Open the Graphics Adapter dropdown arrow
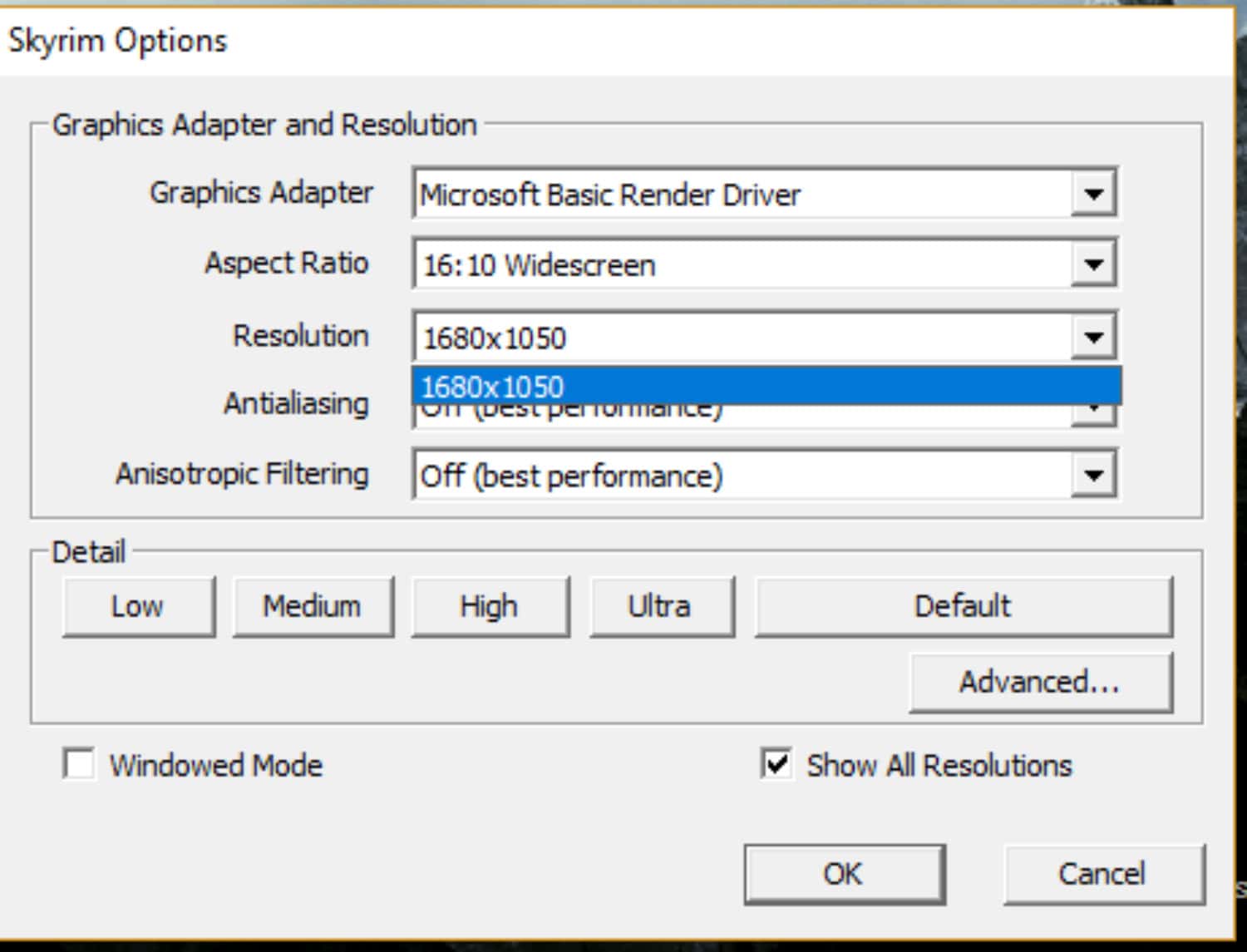This screenshot has height=952, width=1247. [x=1093, y=194]
